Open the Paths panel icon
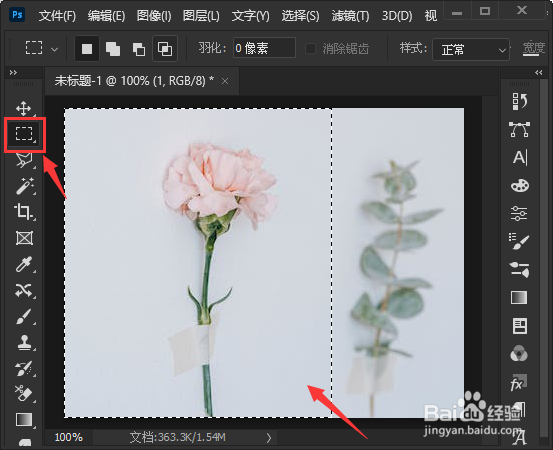 point(519,129)
